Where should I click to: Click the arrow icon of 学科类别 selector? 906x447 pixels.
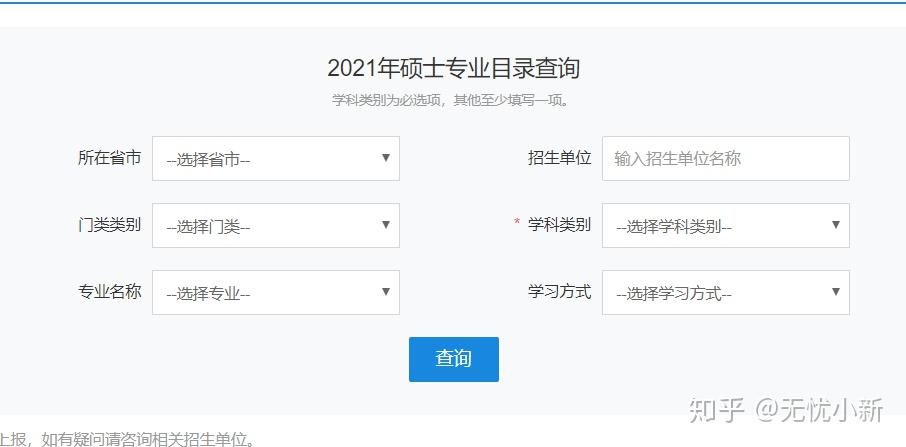(835, 225)
